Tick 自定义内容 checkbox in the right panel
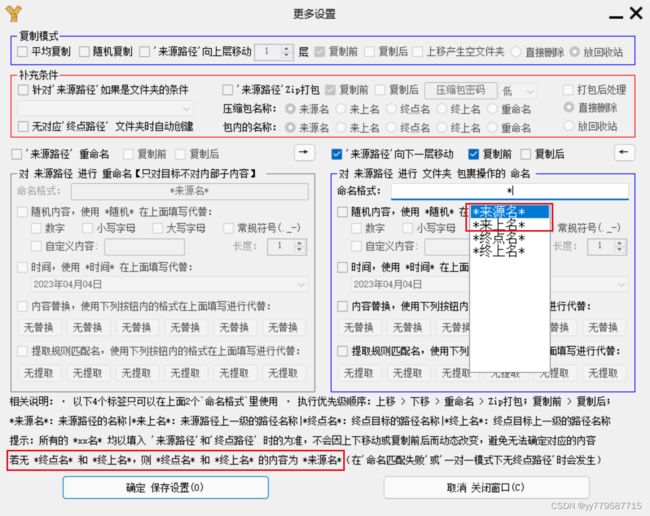 point(356,246)
